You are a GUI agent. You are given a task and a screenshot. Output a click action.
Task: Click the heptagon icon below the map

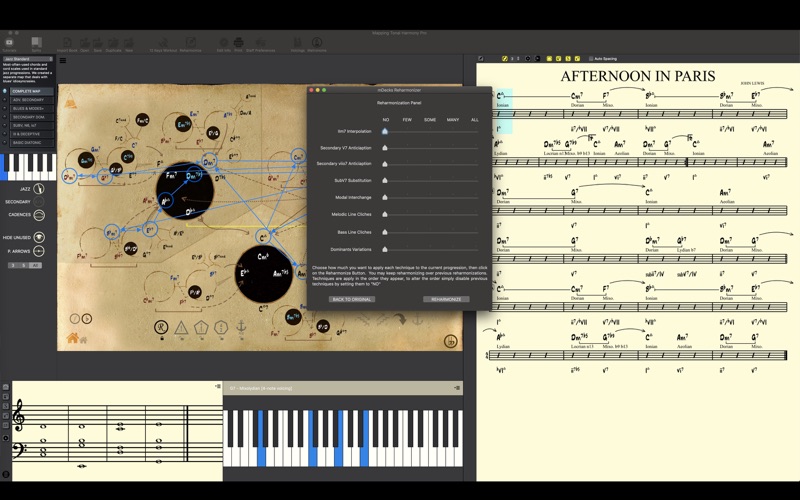[221, 328]
